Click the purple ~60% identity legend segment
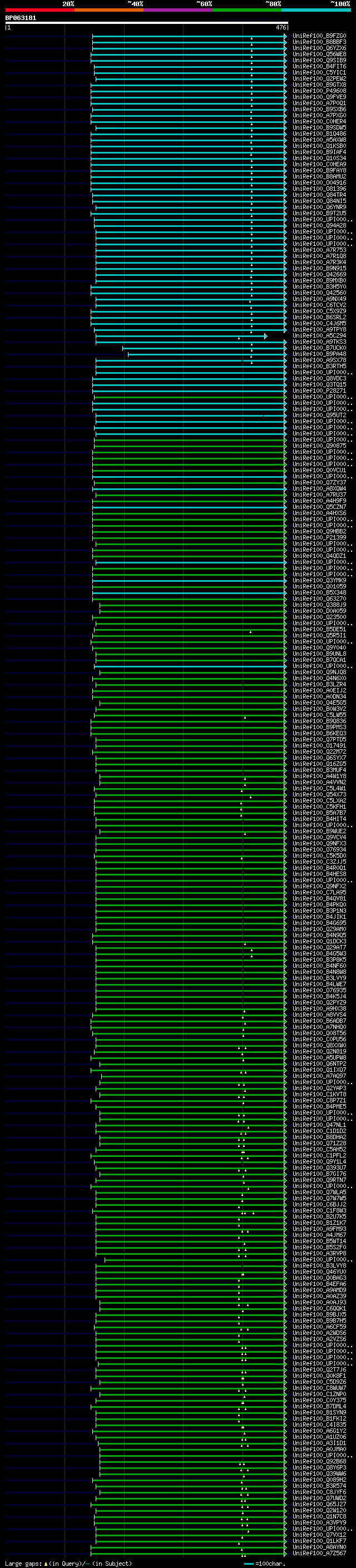 click(179, 10)
